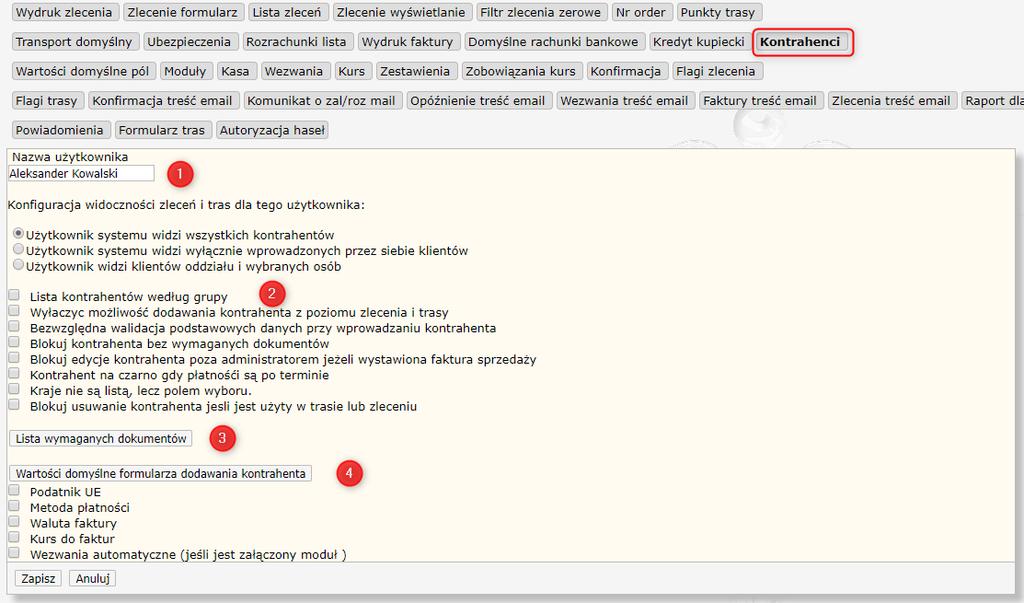Viewport: 1024px width, 603px height.
Task: Click Wartości domyślne formularza dodawania kontrahenta
Action: pyautogui.click(x=161, y=473)
